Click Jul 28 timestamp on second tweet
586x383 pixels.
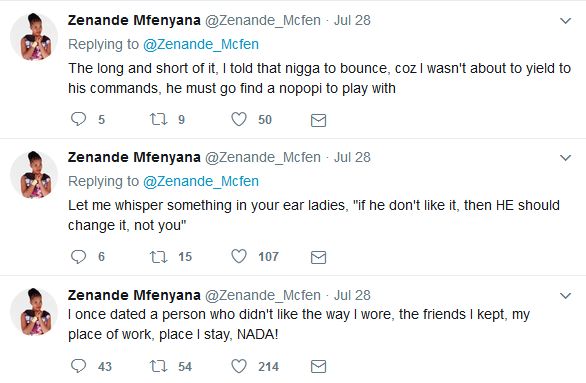coord(352,157)
